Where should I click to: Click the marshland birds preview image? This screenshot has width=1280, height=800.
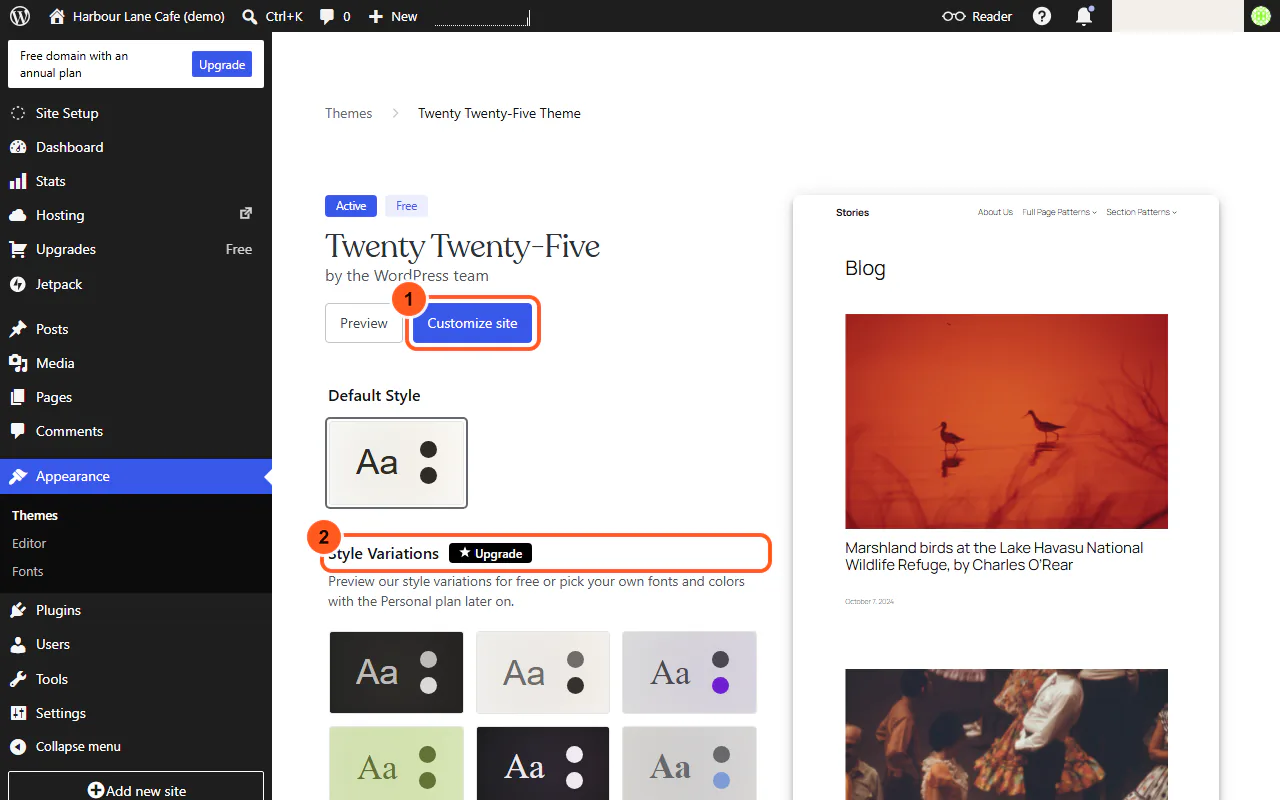coord(1006,421)
